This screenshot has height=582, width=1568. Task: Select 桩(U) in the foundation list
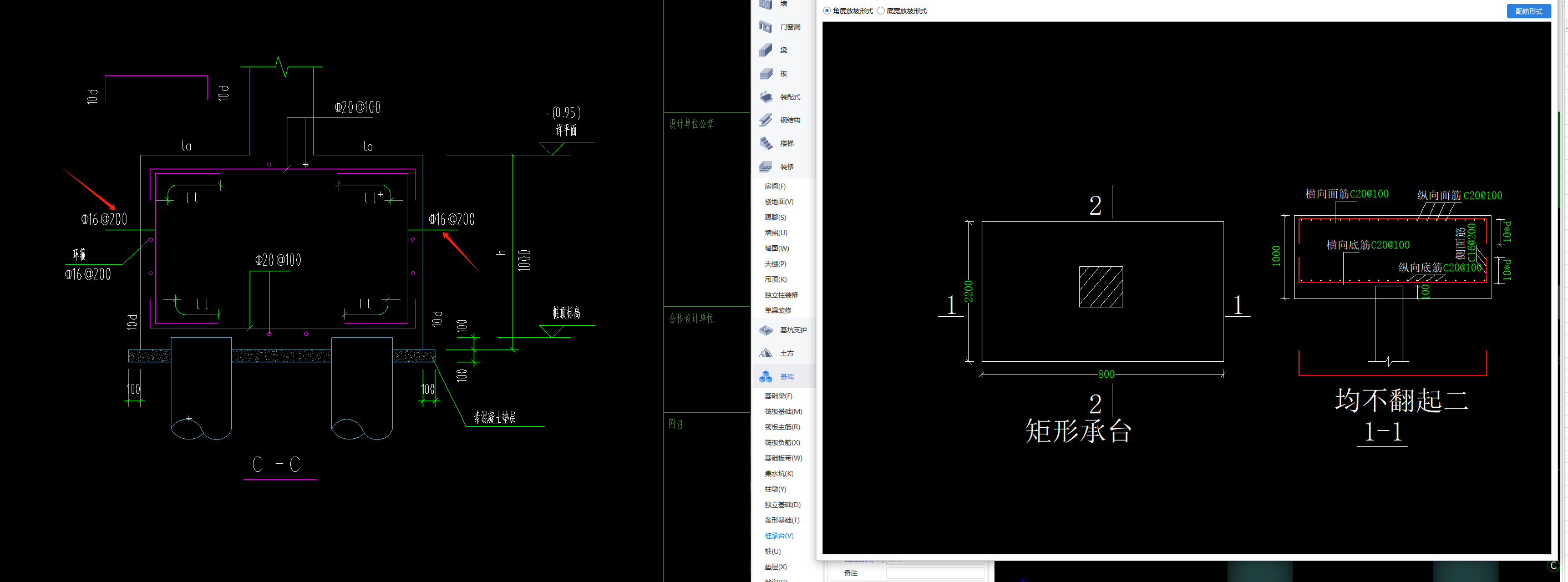pos(773,551)
